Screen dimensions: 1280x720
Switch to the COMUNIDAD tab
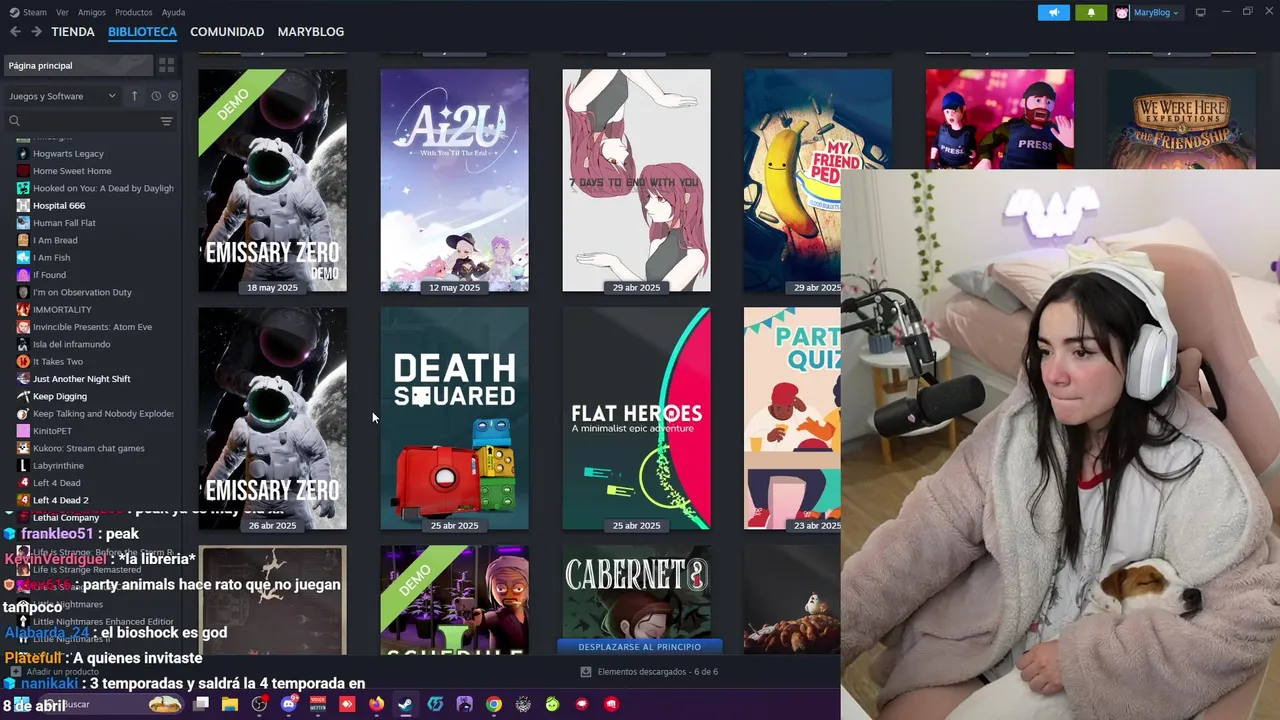click(x=227, y=32)
